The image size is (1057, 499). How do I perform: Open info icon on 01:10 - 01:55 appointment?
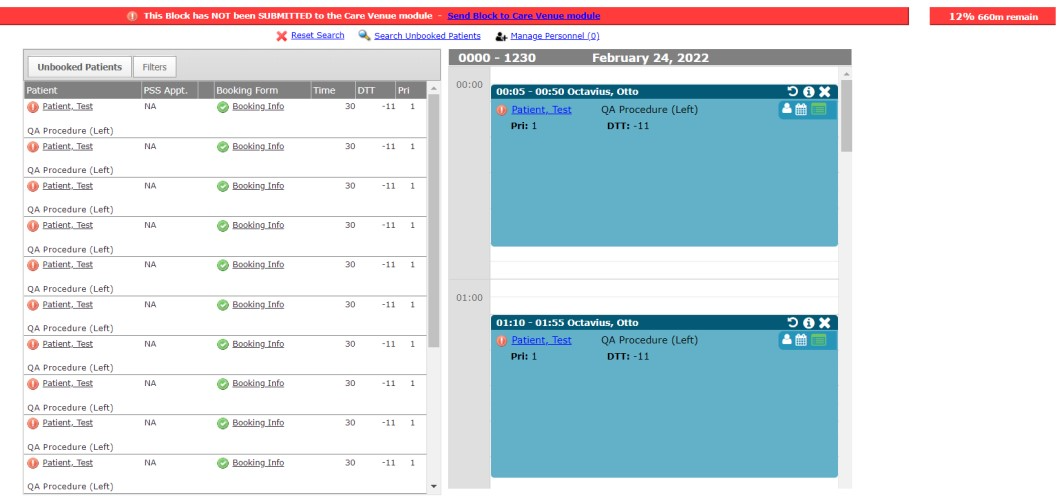[809, 322]
